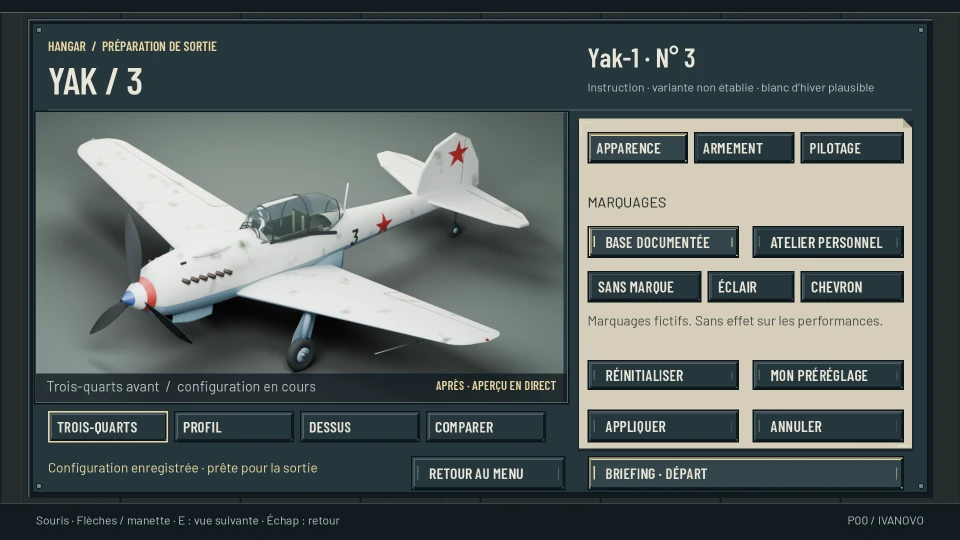Click the Réinitialiser button
960x540 pixels.
pyautogui.click(x=663, y=375)
